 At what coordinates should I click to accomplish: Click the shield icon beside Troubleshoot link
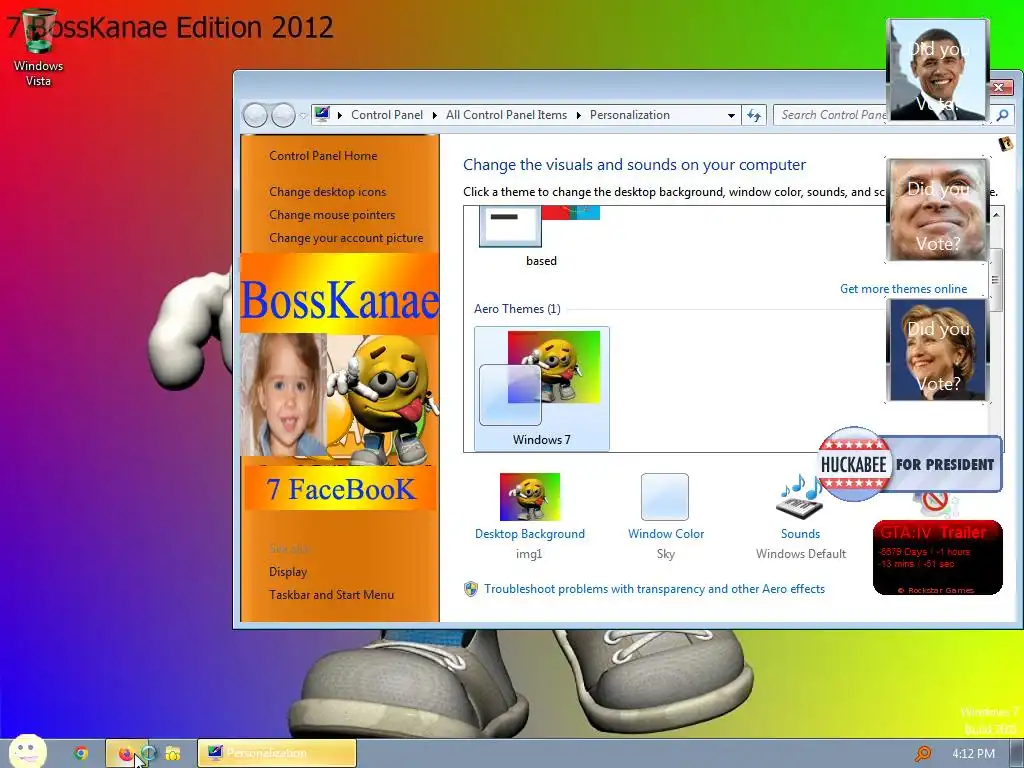(x=471, y=588)
